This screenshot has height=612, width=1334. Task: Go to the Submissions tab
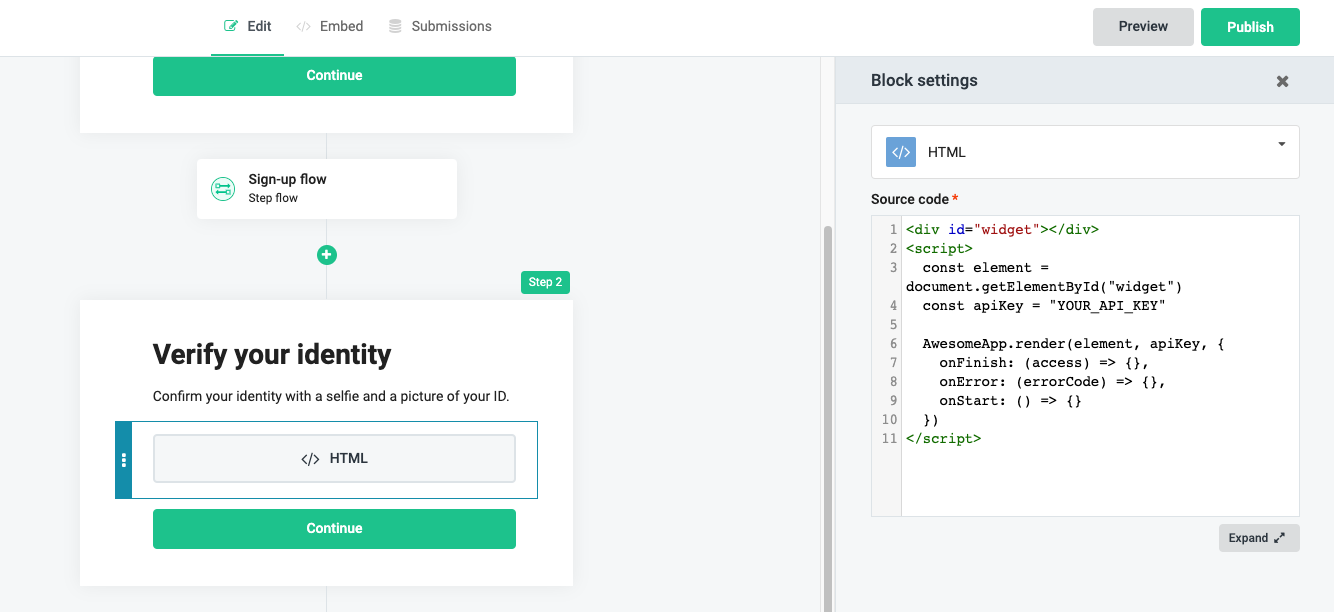pyautogui.click(x=440, y=27)
